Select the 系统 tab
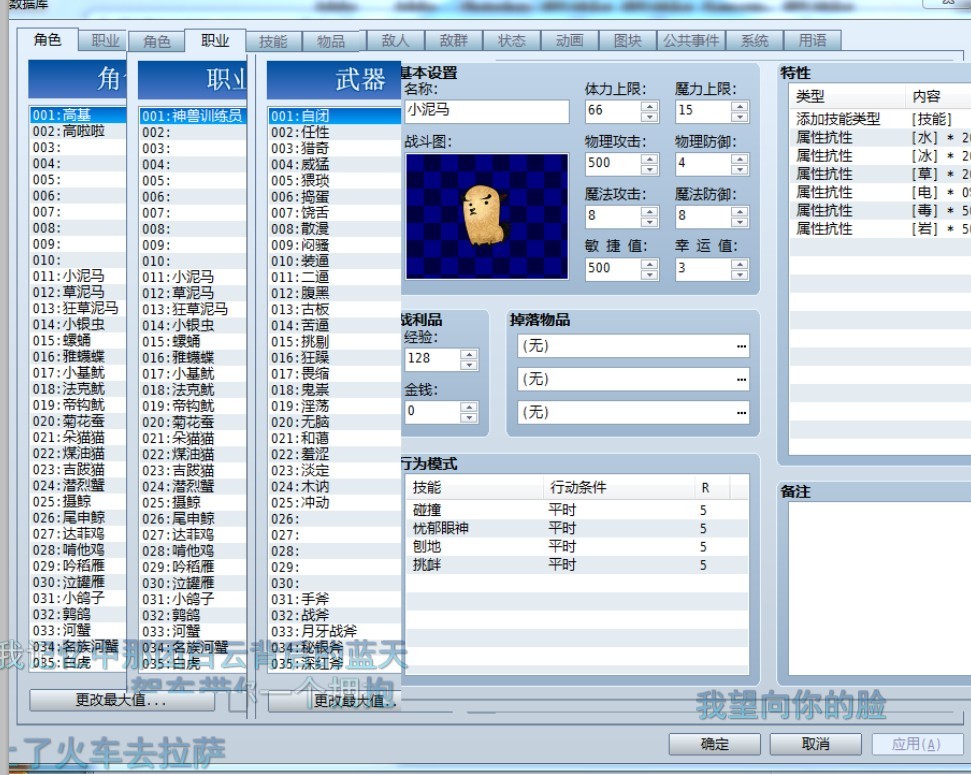This screenshot has height=775, width=971. tap(754, 40)
